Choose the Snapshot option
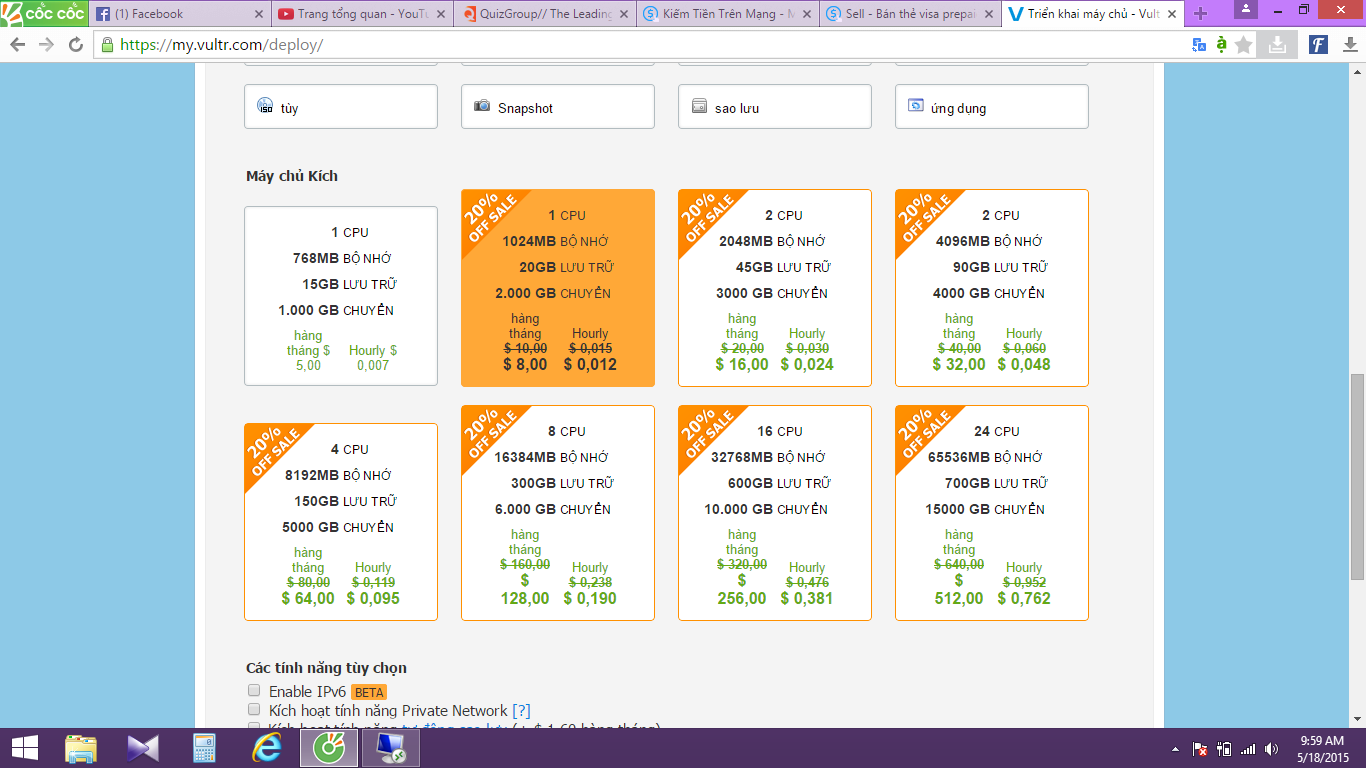This screenshot has height=768, width=1366. click(x=558, y=107)
